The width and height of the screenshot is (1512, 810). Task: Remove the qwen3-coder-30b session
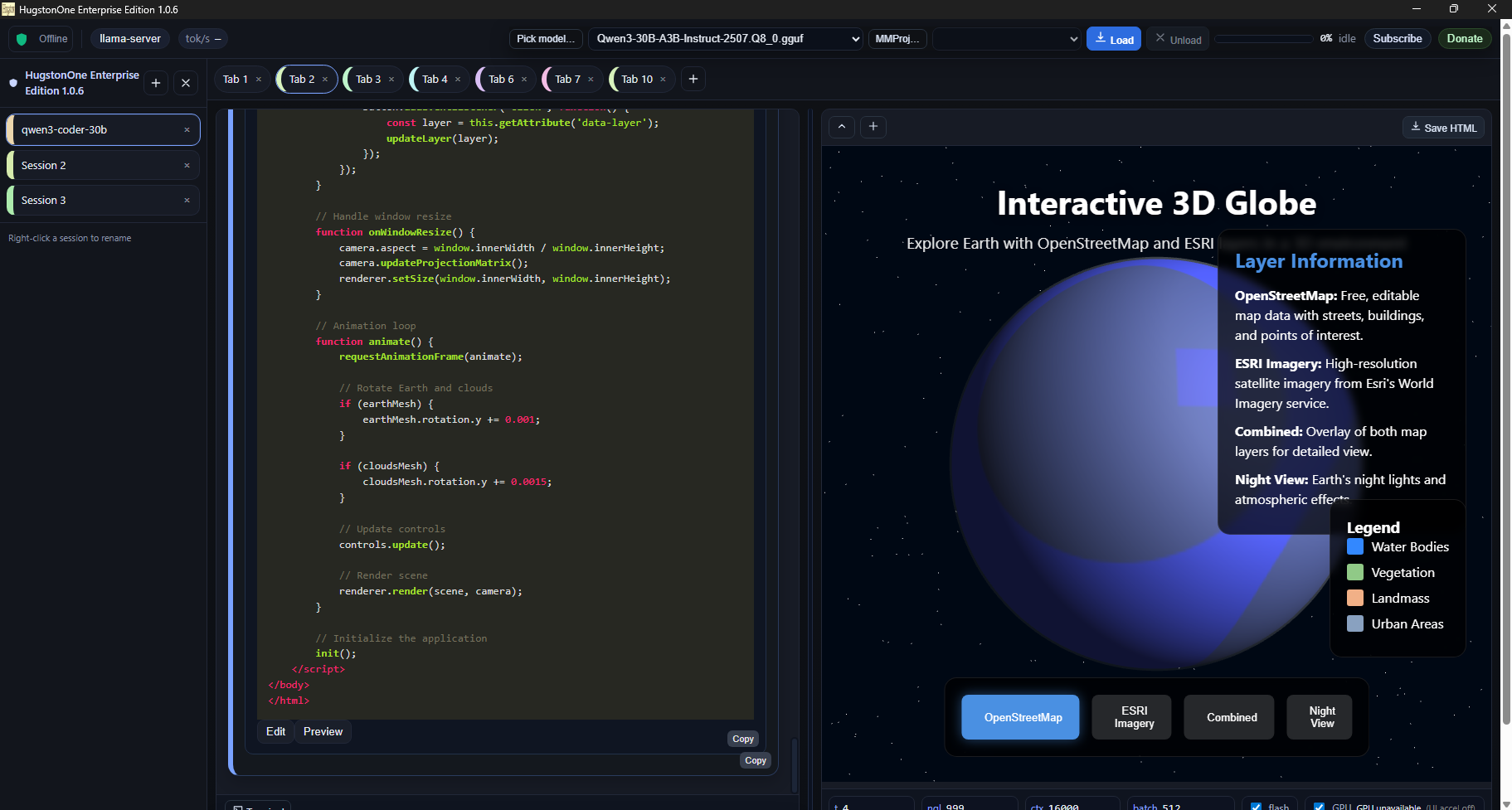pyautogui.click(x=187, y=130)
